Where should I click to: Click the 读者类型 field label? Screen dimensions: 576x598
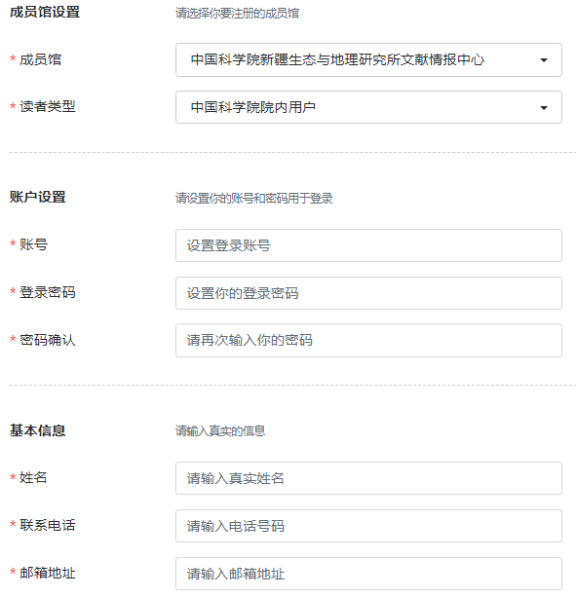47,106
